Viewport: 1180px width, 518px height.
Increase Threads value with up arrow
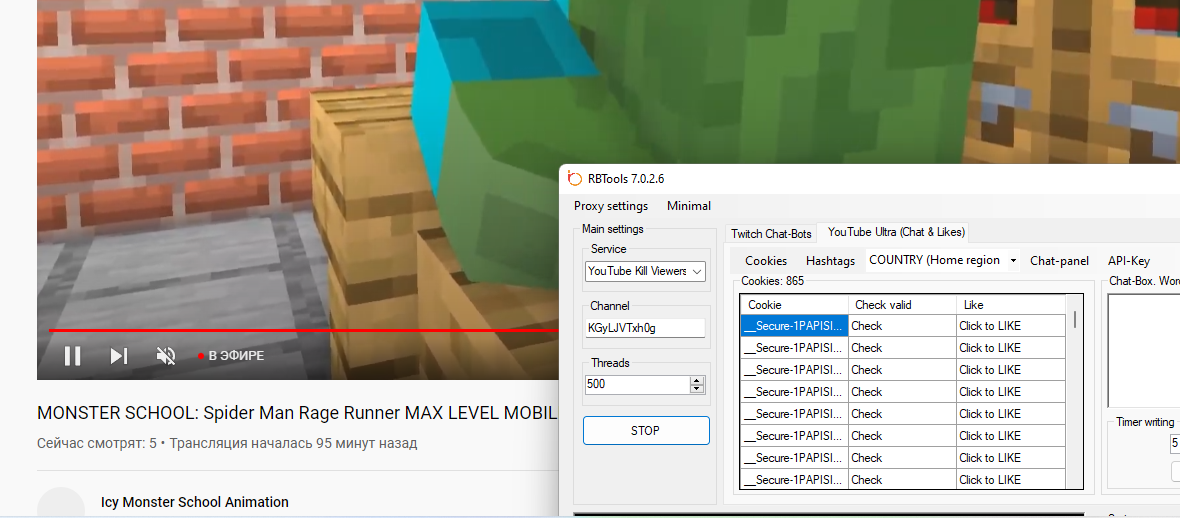697,380
